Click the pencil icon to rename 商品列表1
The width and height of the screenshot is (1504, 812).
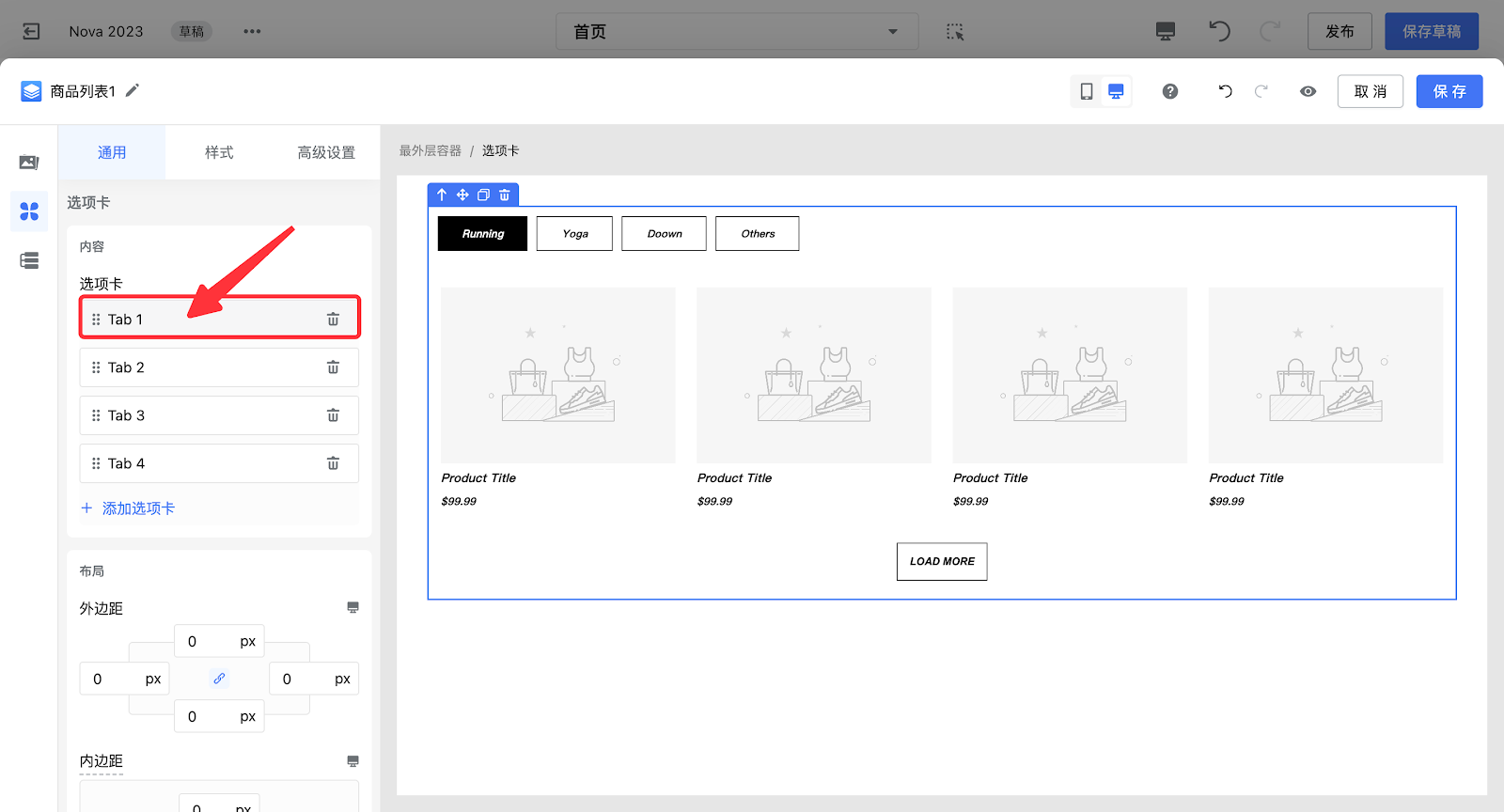coord(133,90)
